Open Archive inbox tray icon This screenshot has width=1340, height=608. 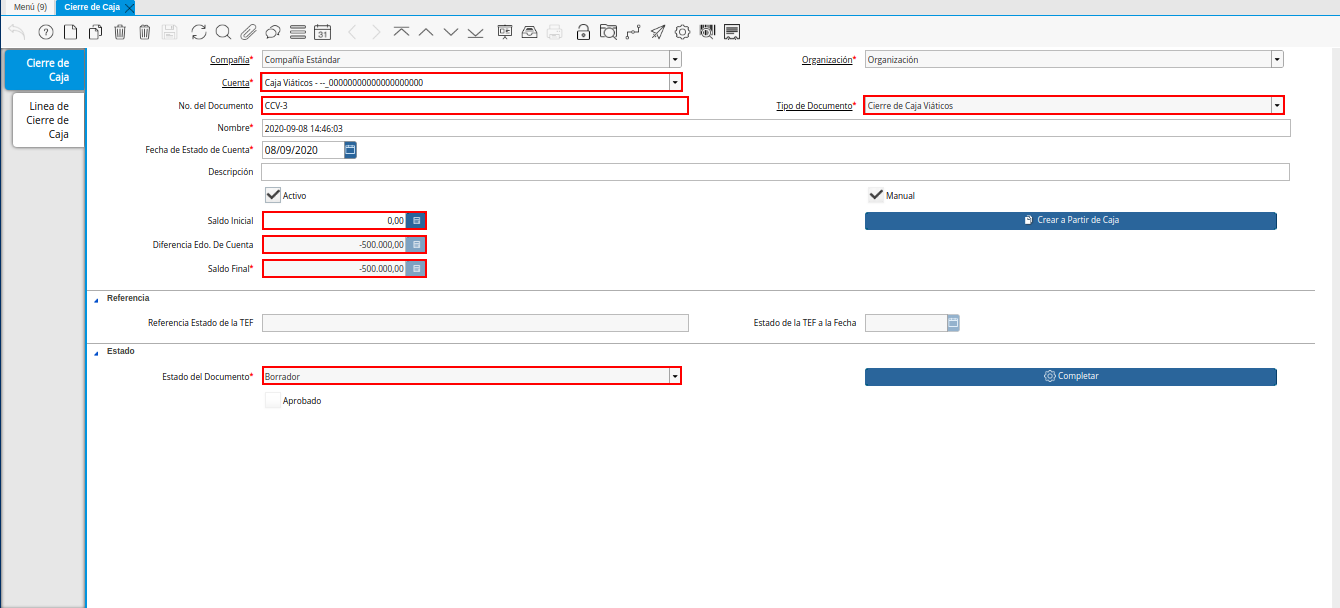tap(530, 32)
